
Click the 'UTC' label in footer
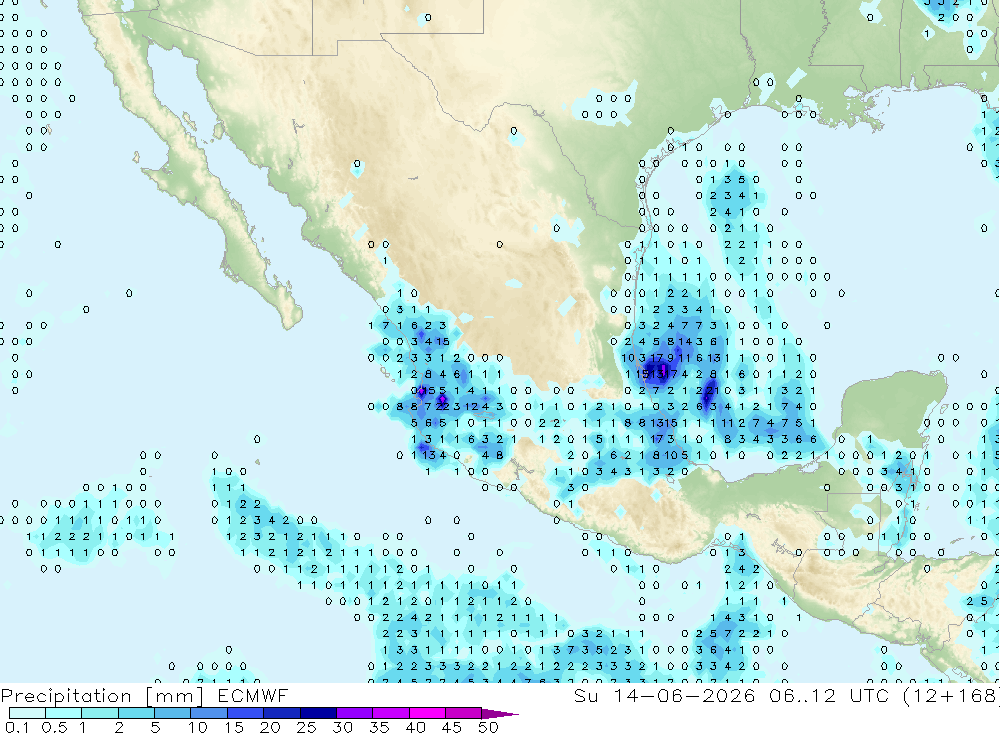point(869,695)
